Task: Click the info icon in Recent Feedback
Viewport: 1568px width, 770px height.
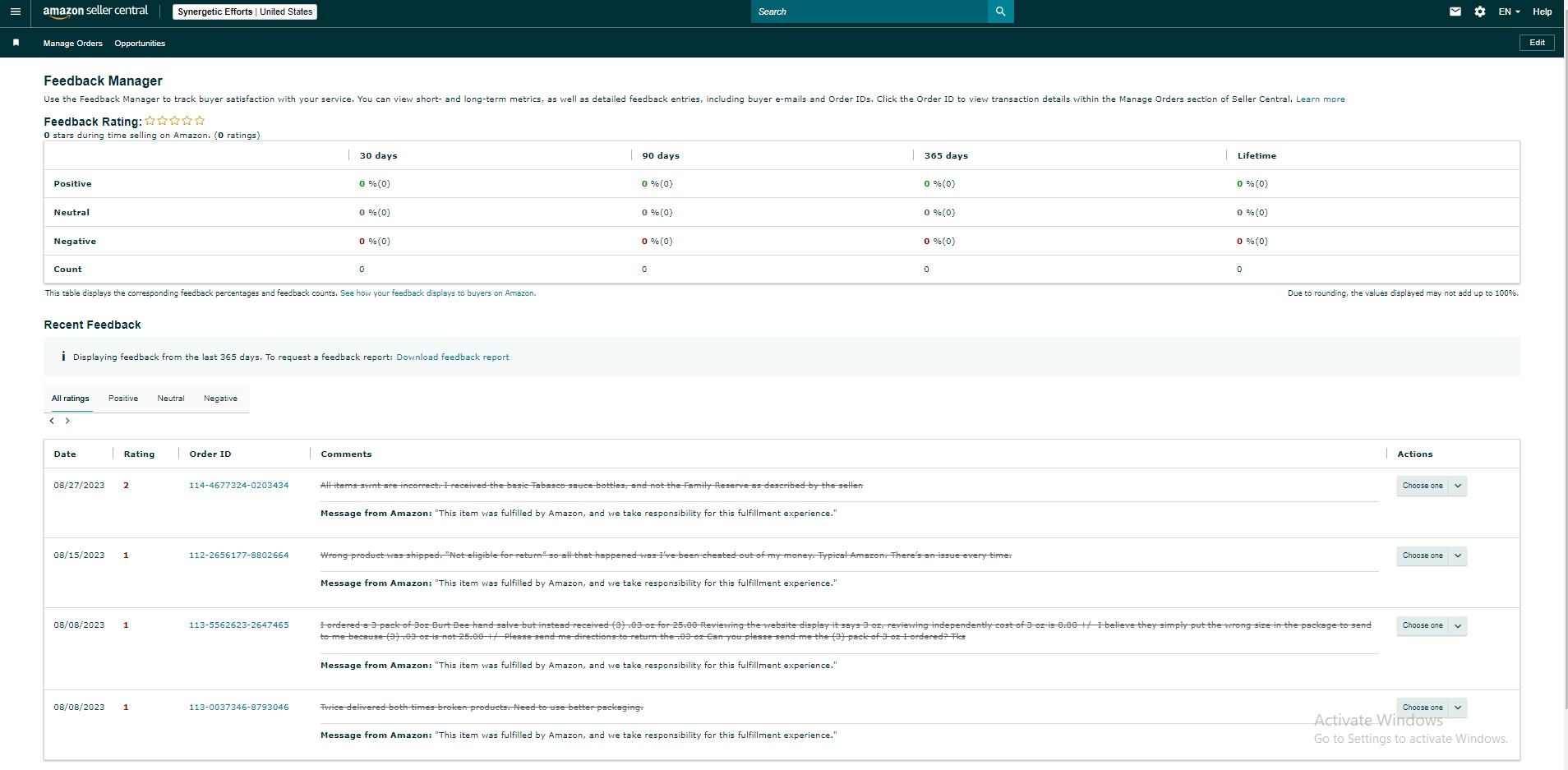Action: (63, 357)
